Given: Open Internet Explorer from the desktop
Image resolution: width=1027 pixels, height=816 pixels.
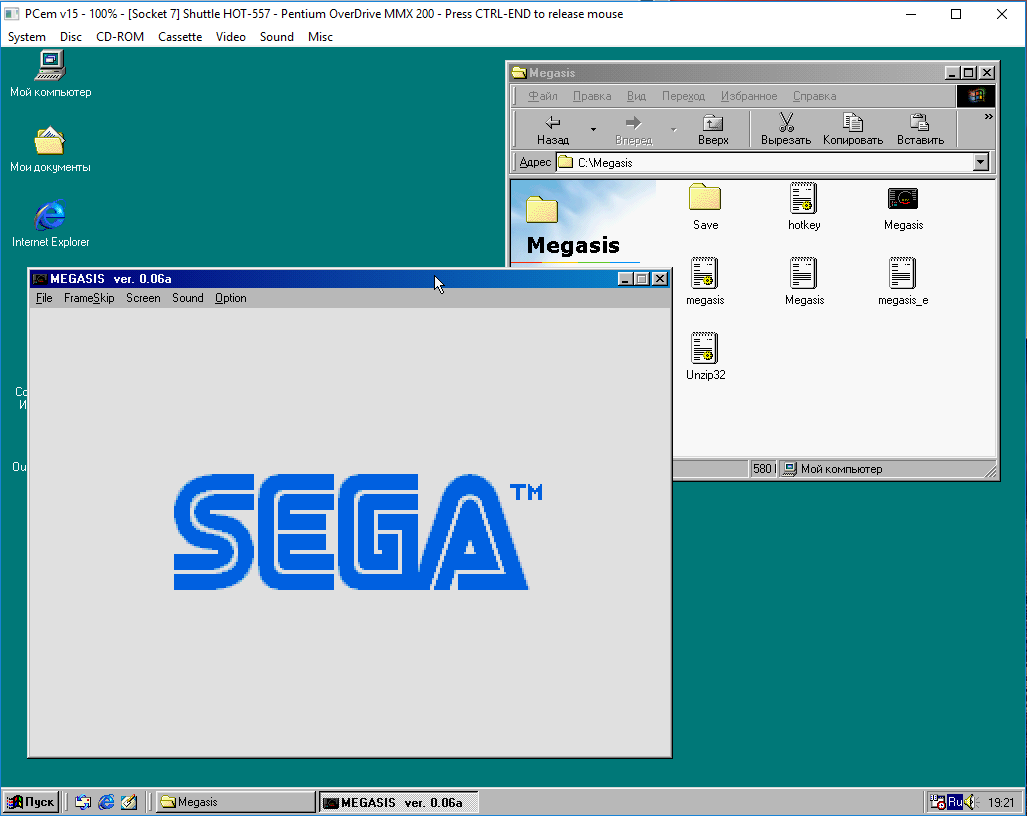Looking at the screenshot, I should pos(50,215).
